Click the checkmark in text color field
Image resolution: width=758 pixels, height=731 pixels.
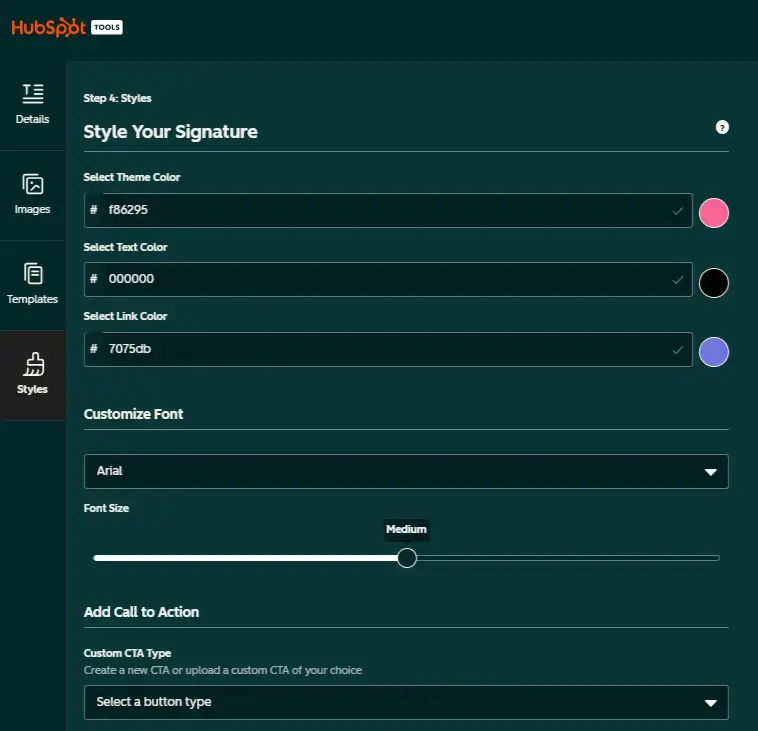pyautogui.click(x=678, y=280)
